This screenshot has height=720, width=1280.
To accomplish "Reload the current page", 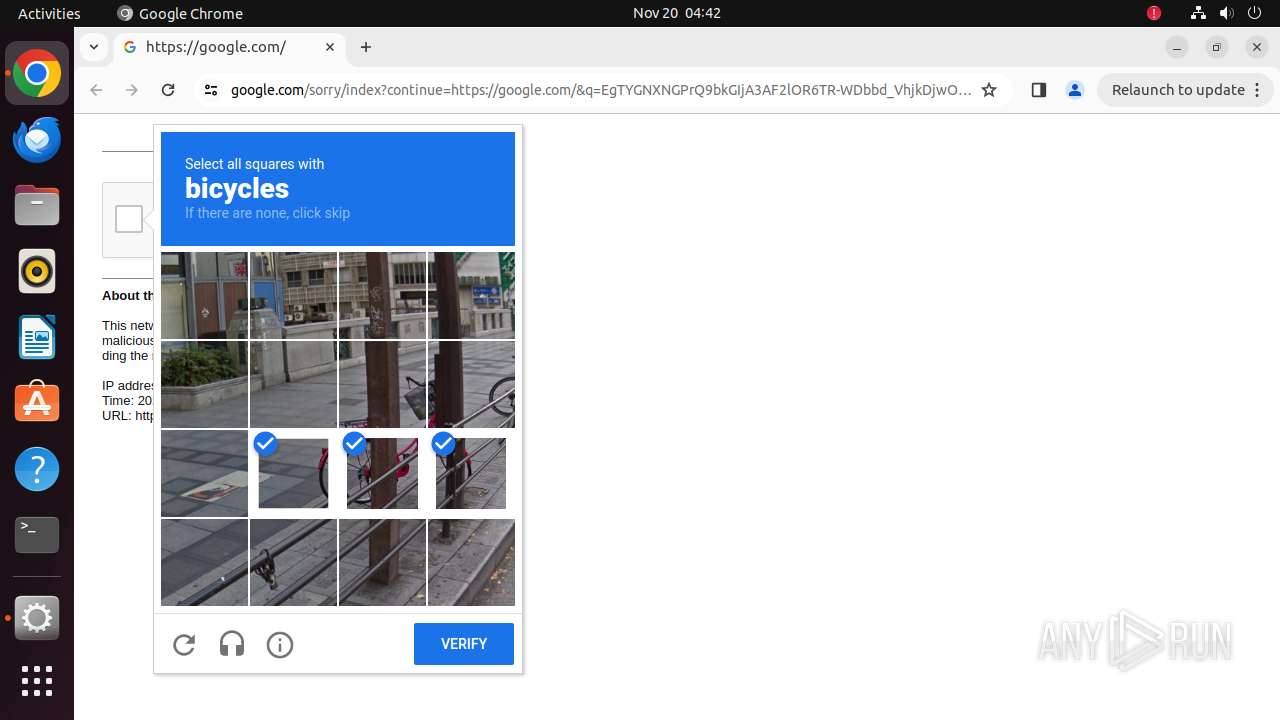I will 168,90.
